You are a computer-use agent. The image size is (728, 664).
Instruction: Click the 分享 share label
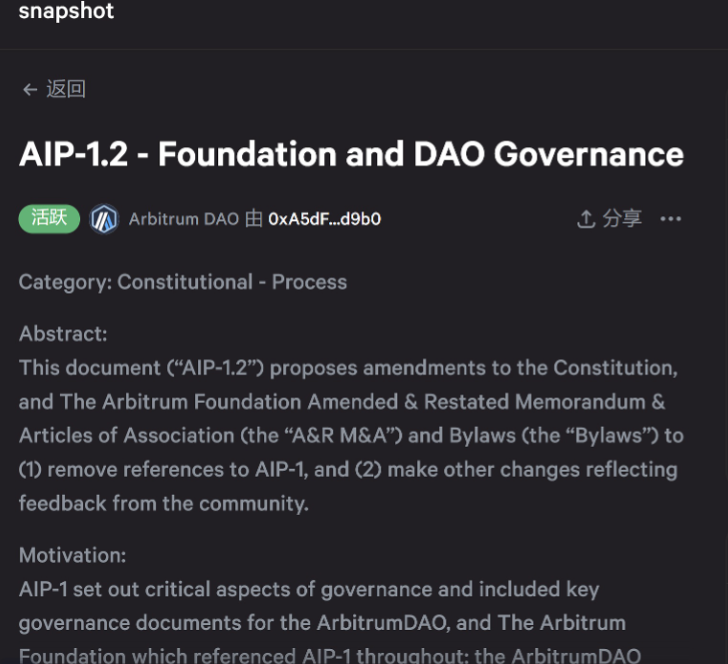622,219
